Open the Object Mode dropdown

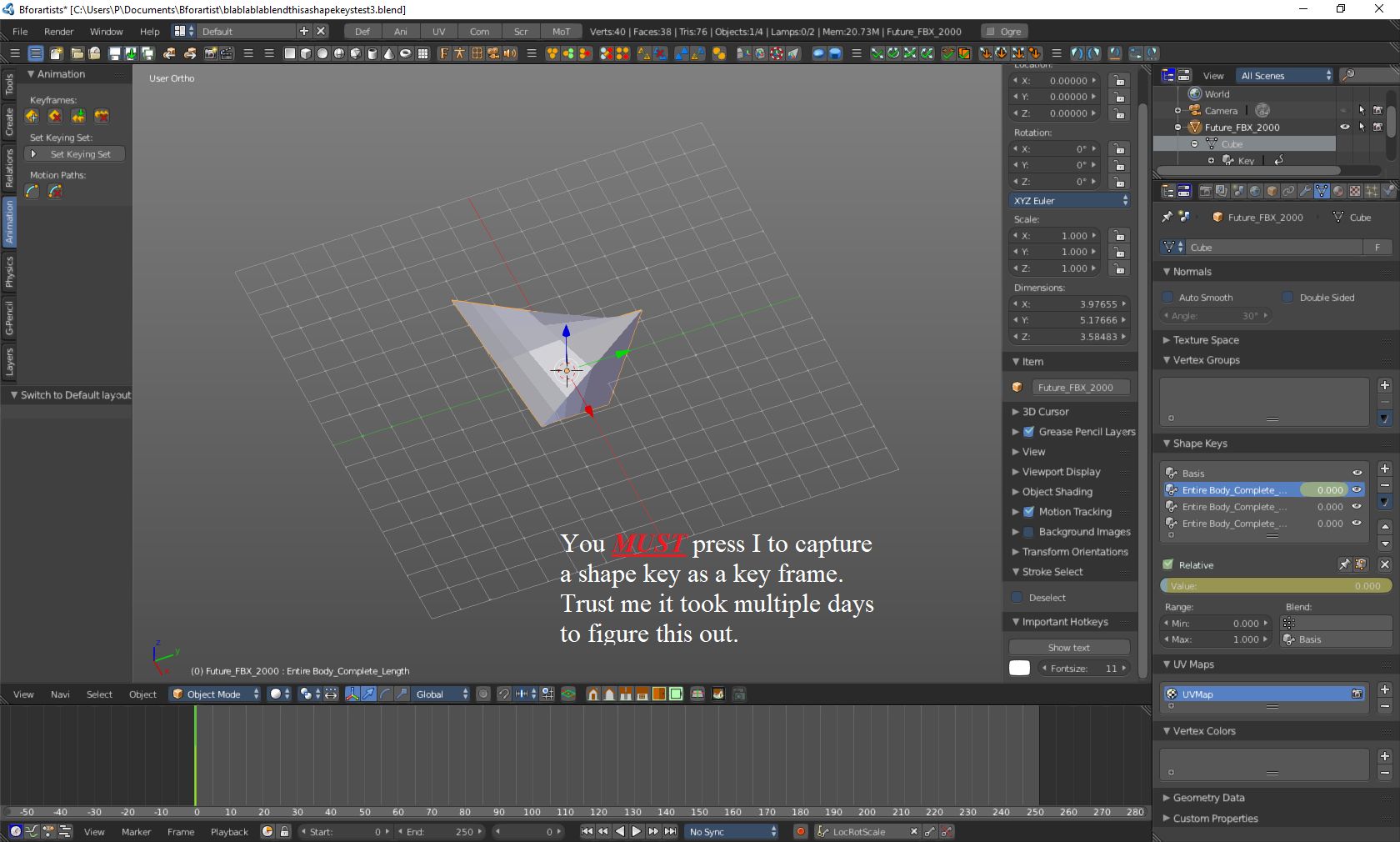click(216, 694)
